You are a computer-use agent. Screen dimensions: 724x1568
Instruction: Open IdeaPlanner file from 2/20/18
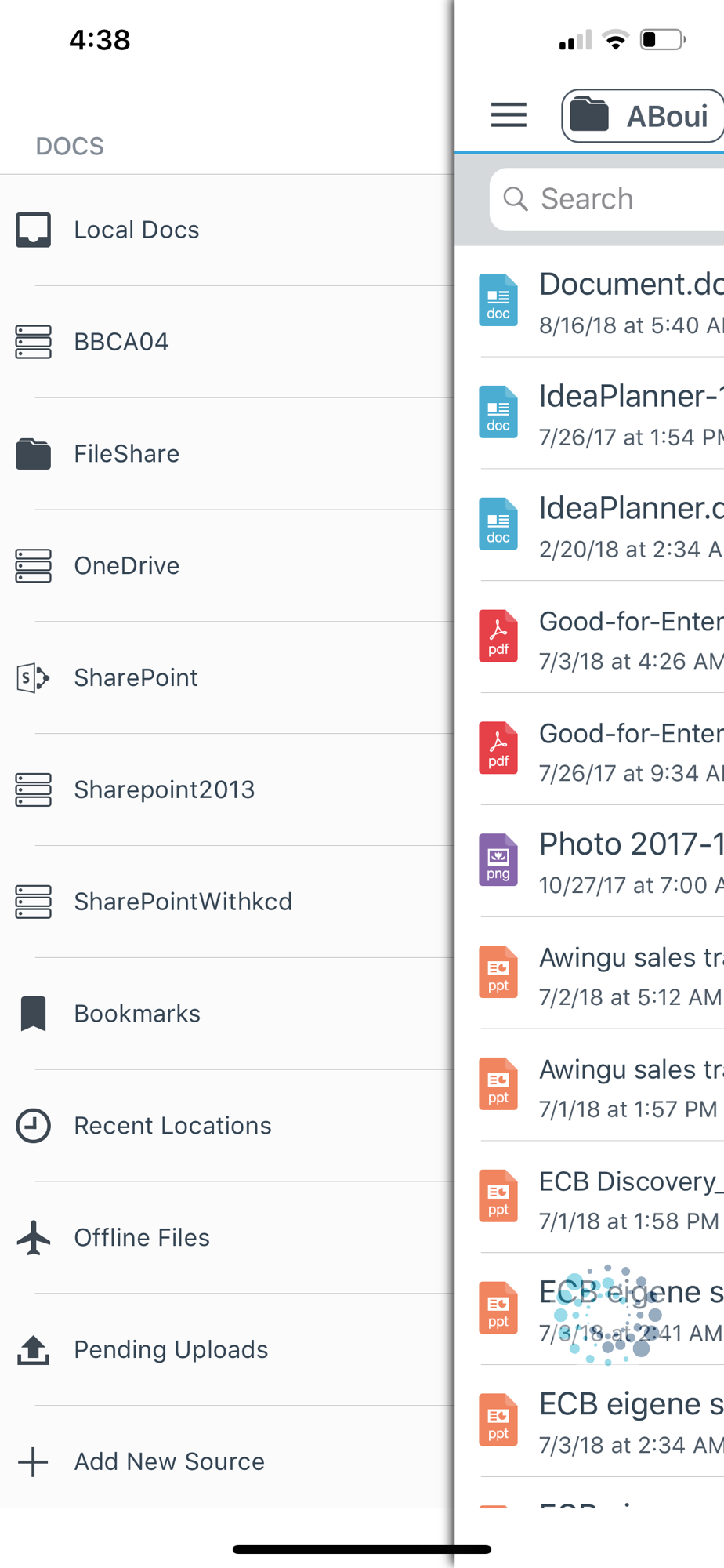pyautogui.click(x=589, y=525)
